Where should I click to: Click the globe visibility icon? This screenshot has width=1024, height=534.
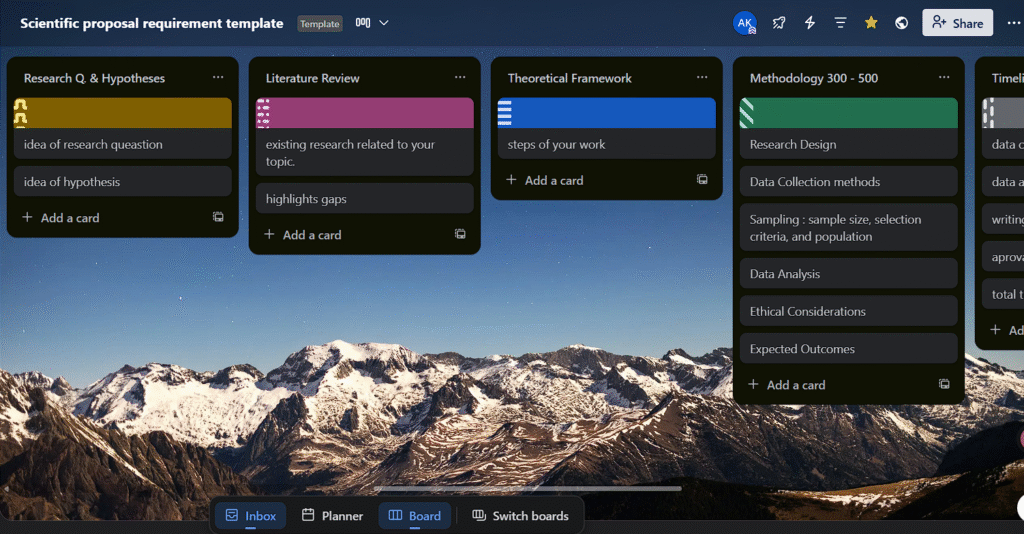coord(901,23)
